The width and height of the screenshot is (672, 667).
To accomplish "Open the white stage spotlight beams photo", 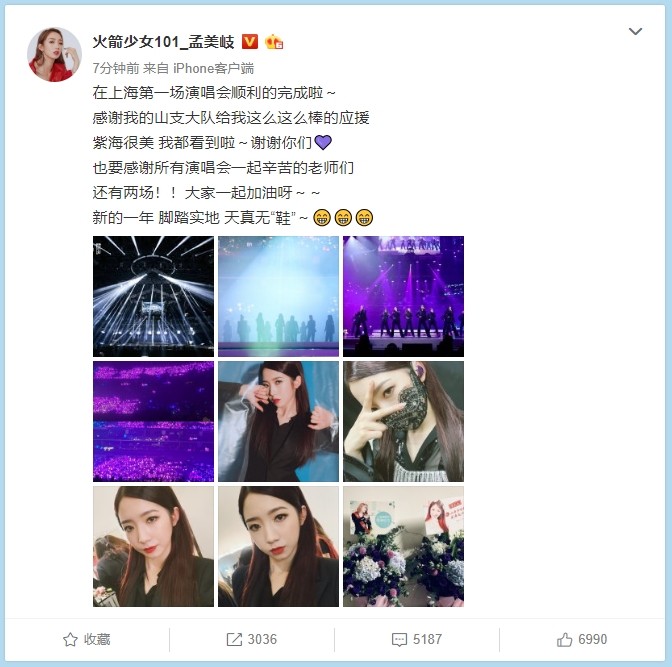I will click(153, 296).
